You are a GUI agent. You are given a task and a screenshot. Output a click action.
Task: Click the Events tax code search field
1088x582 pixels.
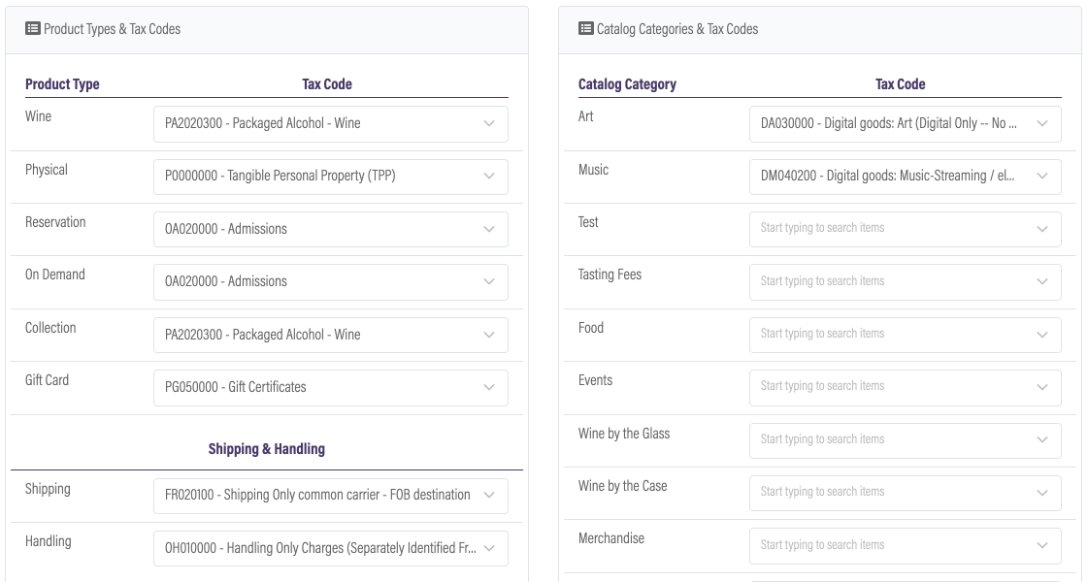890,387
